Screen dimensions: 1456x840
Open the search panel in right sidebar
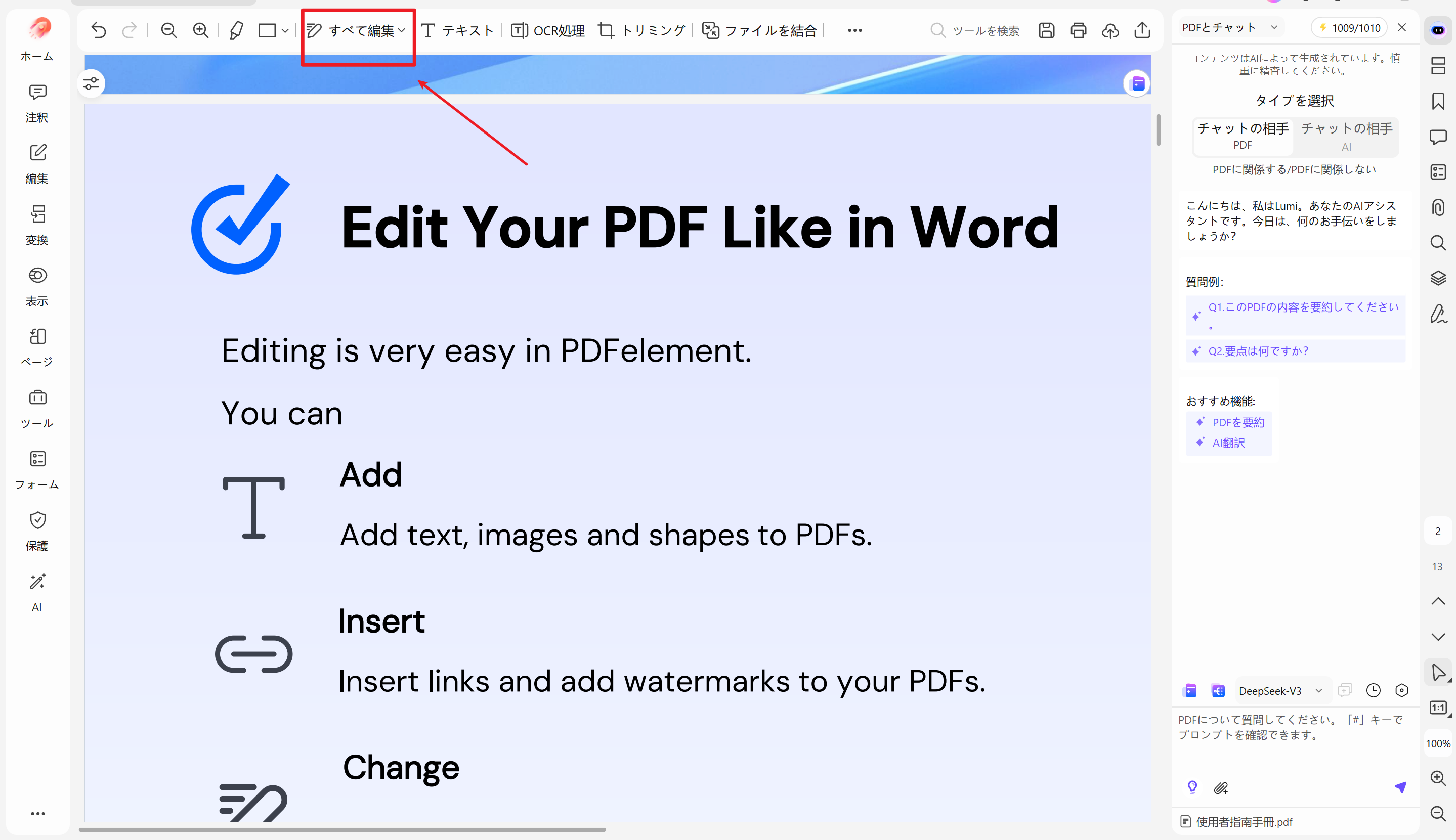1437,243
